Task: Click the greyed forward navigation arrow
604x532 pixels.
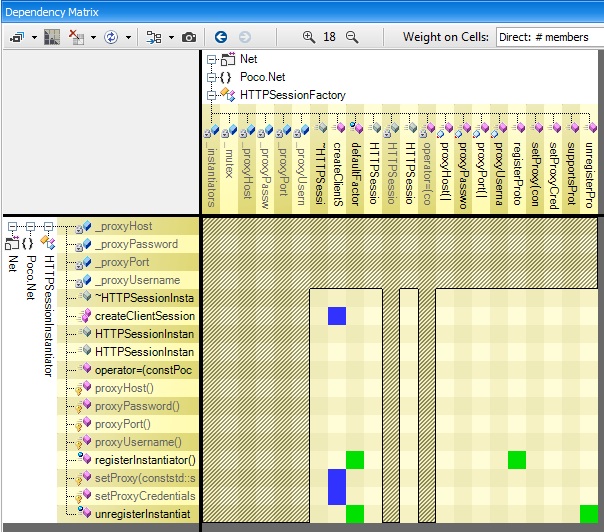Action: [x=245, y=37]
